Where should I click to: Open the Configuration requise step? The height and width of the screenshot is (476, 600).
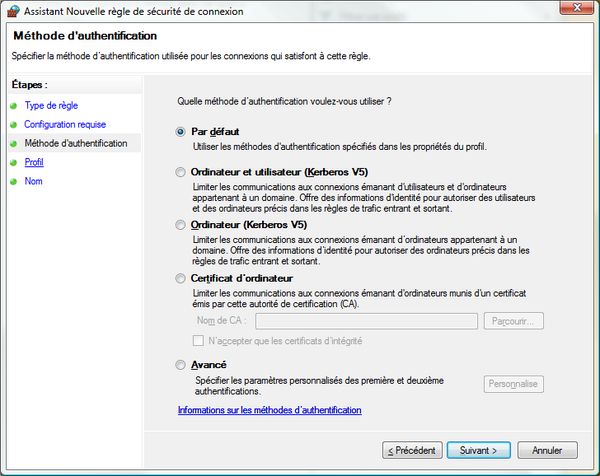tap(65, 124)
